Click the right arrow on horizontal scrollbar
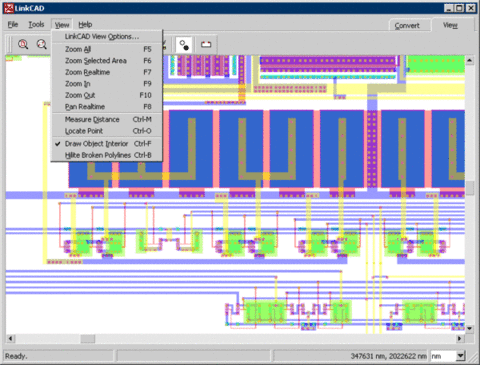Viewport: 480px width, 365px height. click(459, 339)
